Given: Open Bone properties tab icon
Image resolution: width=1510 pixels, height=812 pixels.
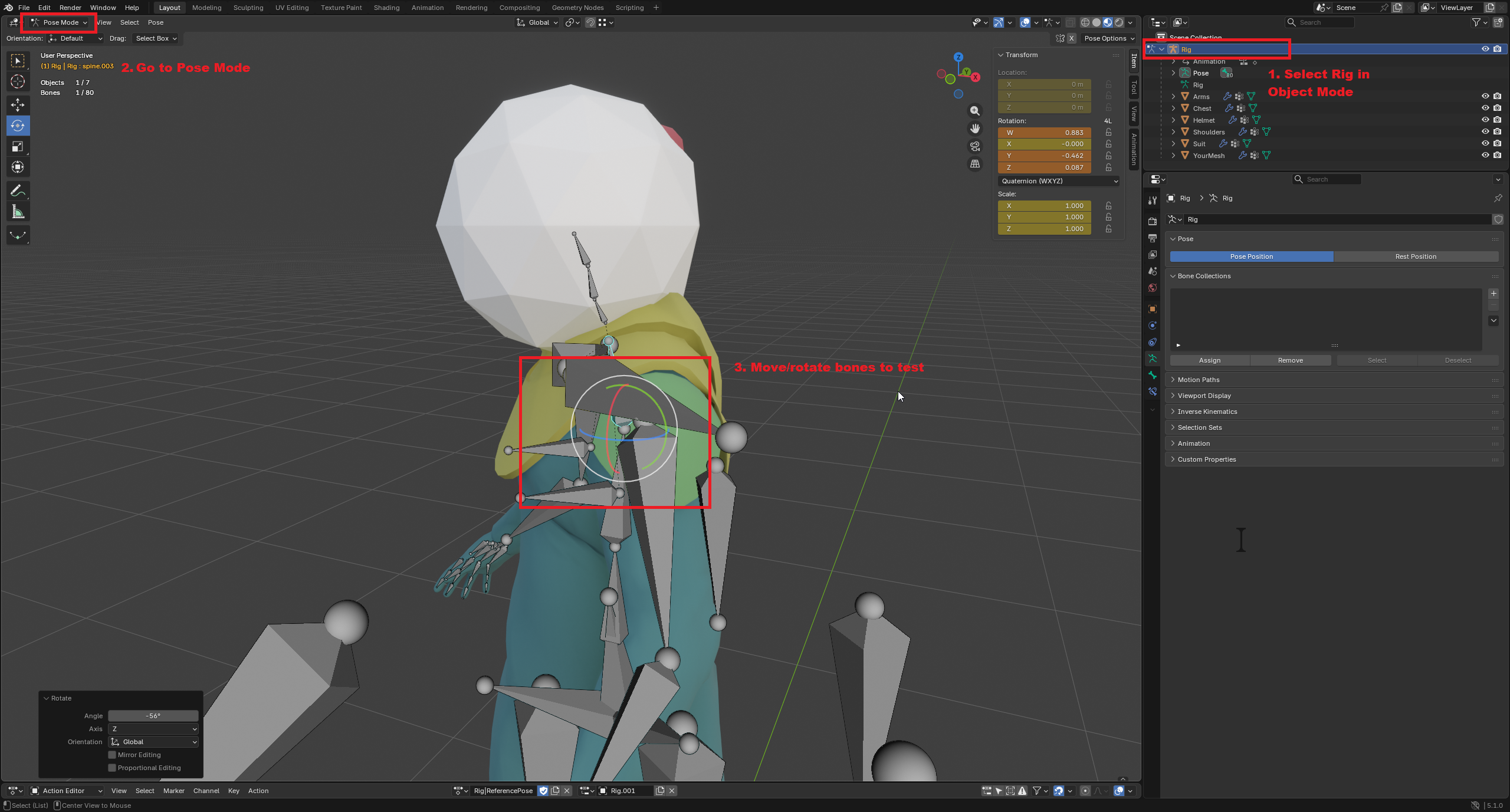Looking at the screenshot, I should pyautogui.click(x=1153, y=375).
